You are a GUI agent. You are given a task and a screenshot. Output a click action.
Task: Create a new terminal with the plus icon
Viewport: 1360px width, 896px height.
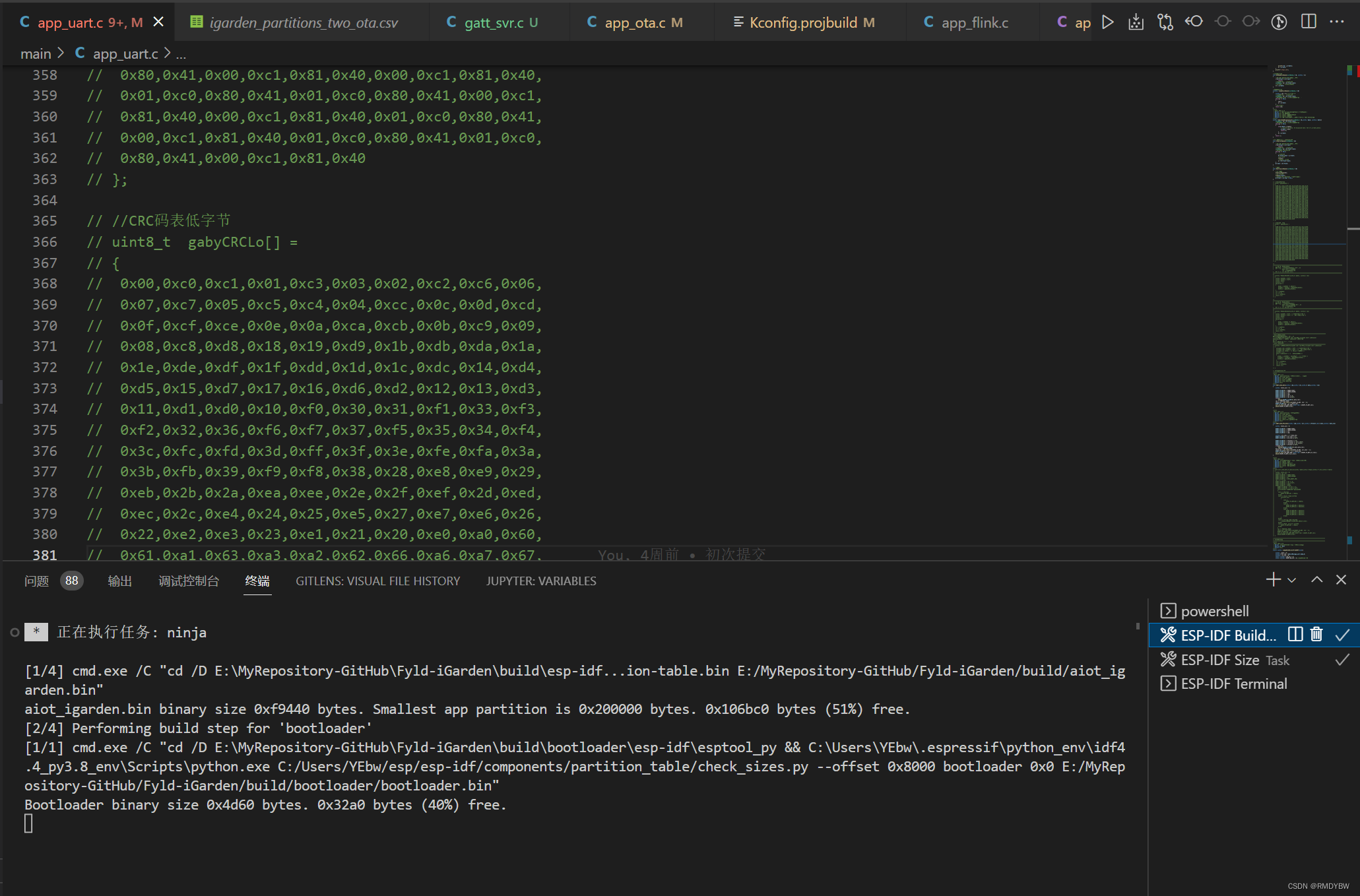point(1274,579)
